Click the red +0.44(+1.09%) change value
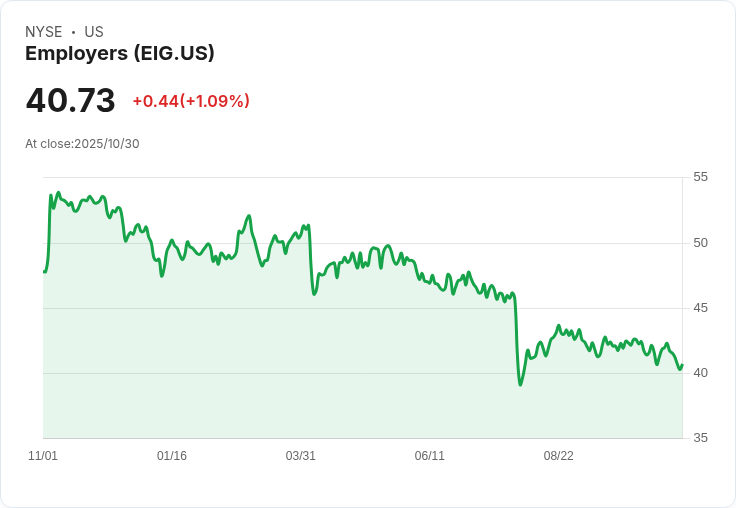Viewport: 736px width, 508px height. [191, 101]
